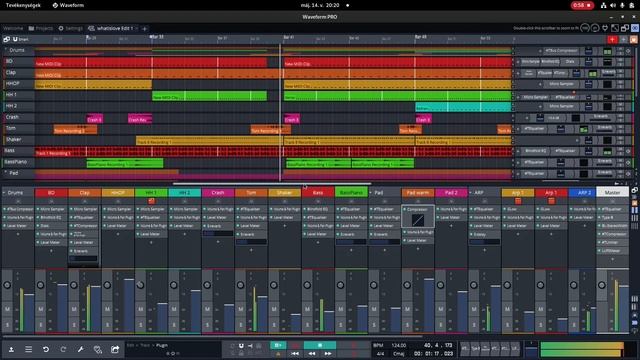Screen dimensions: 640x360
Task: Select the BassPiano mixer channel header
Action: [x=351, y=192]
